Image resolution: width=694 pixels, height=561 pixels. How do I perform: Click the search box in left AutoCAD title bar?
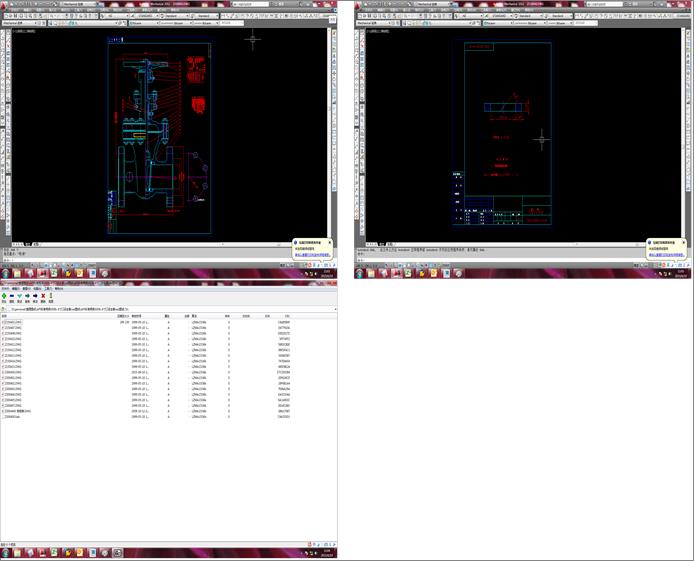click(251, 4)
